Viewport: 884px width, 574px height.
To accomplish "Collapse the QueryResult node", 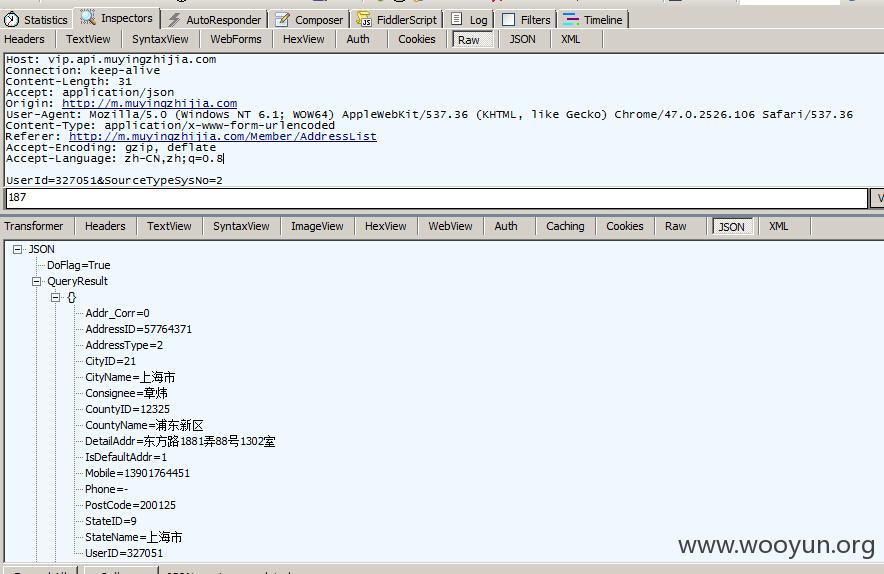I will tap(37, 281).
